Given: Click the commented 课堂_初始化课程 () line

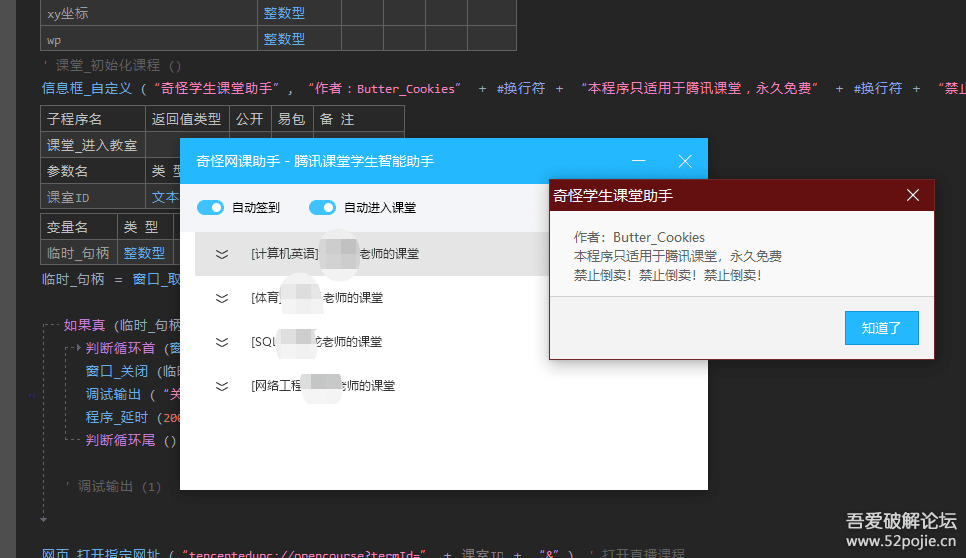Looking at the screenshot, I should pyautogui.click(x=112, y=65).
